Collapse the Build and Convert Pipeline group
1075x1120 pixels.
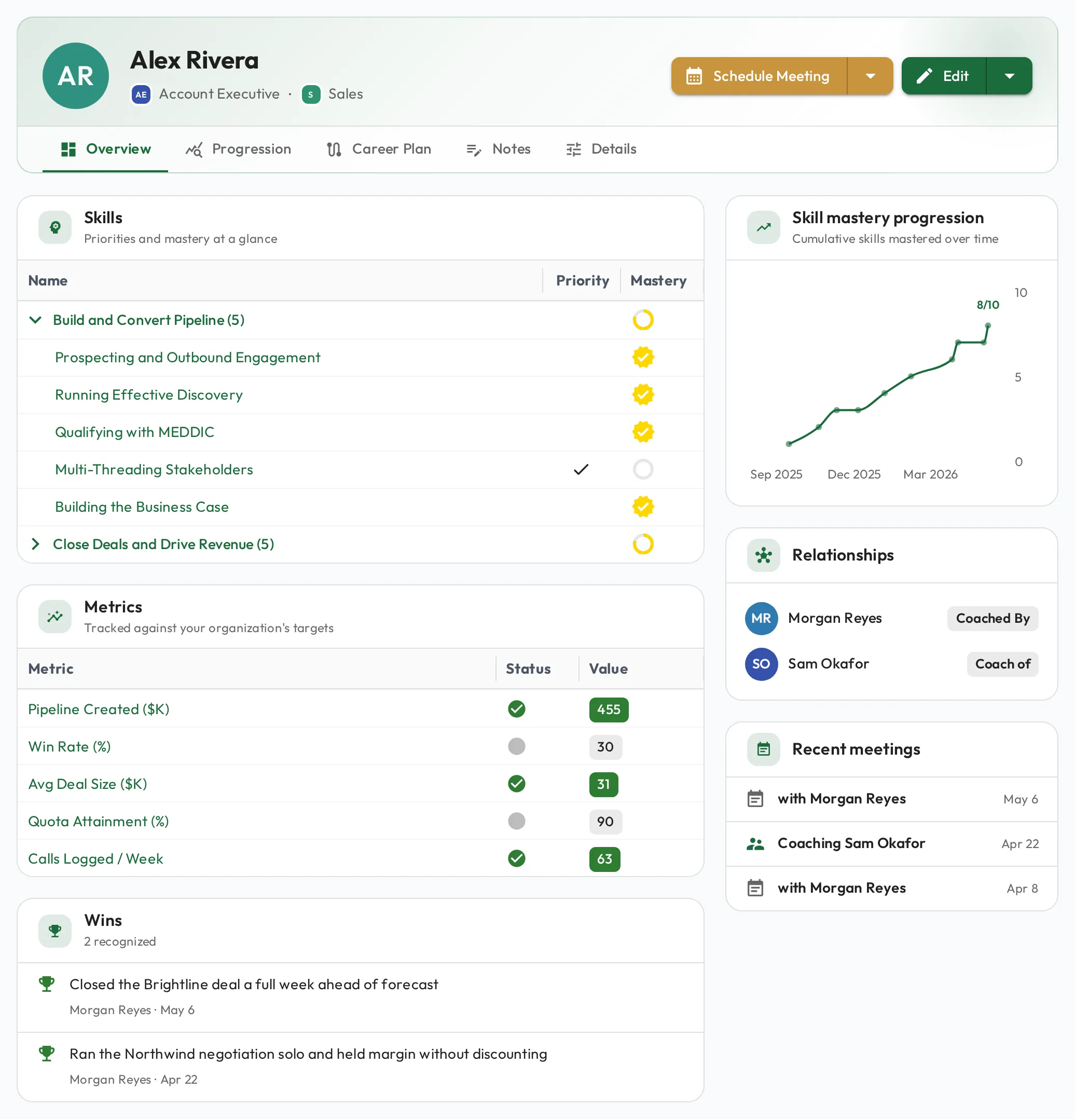click(35, 320)
